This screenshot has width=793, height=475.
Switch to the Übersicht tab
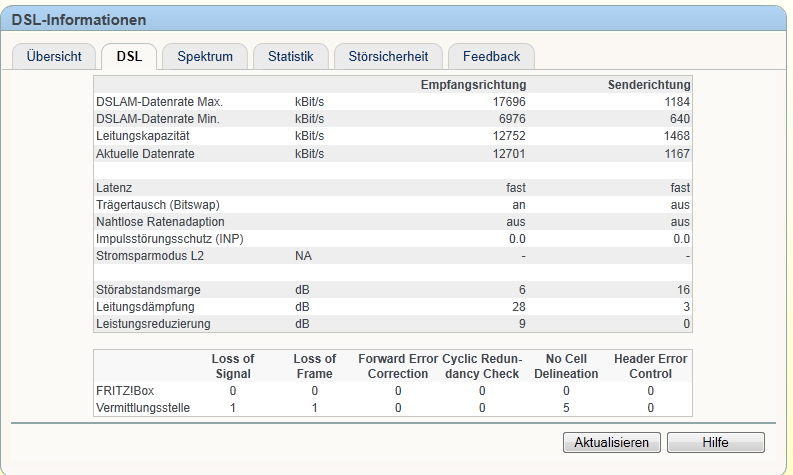(x=54, y=56)
